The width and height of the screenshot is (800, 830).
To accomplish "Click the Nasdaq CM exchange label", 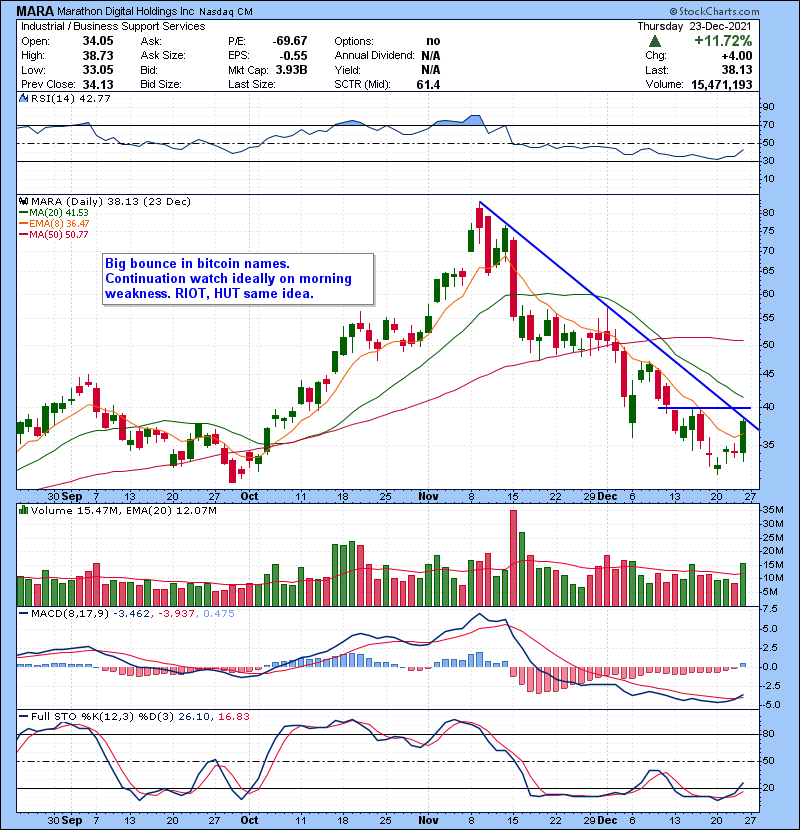I will [226, 12].
